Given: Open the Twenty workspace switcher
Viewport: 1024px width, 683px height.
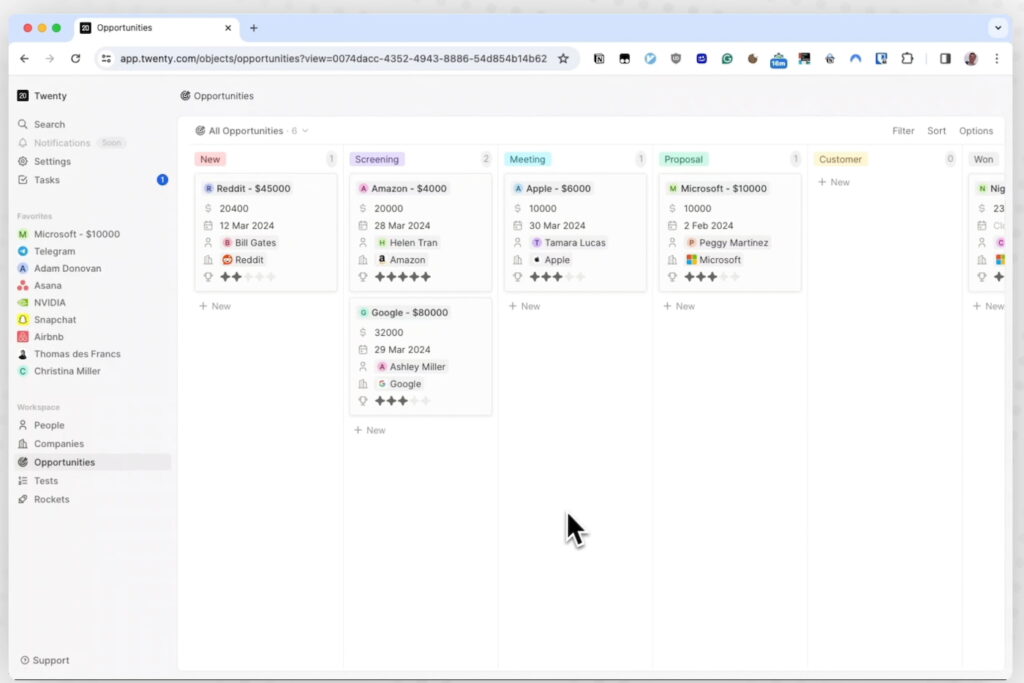Looking at the screenshot, I should pyautogui.click(x=42, y=96).
